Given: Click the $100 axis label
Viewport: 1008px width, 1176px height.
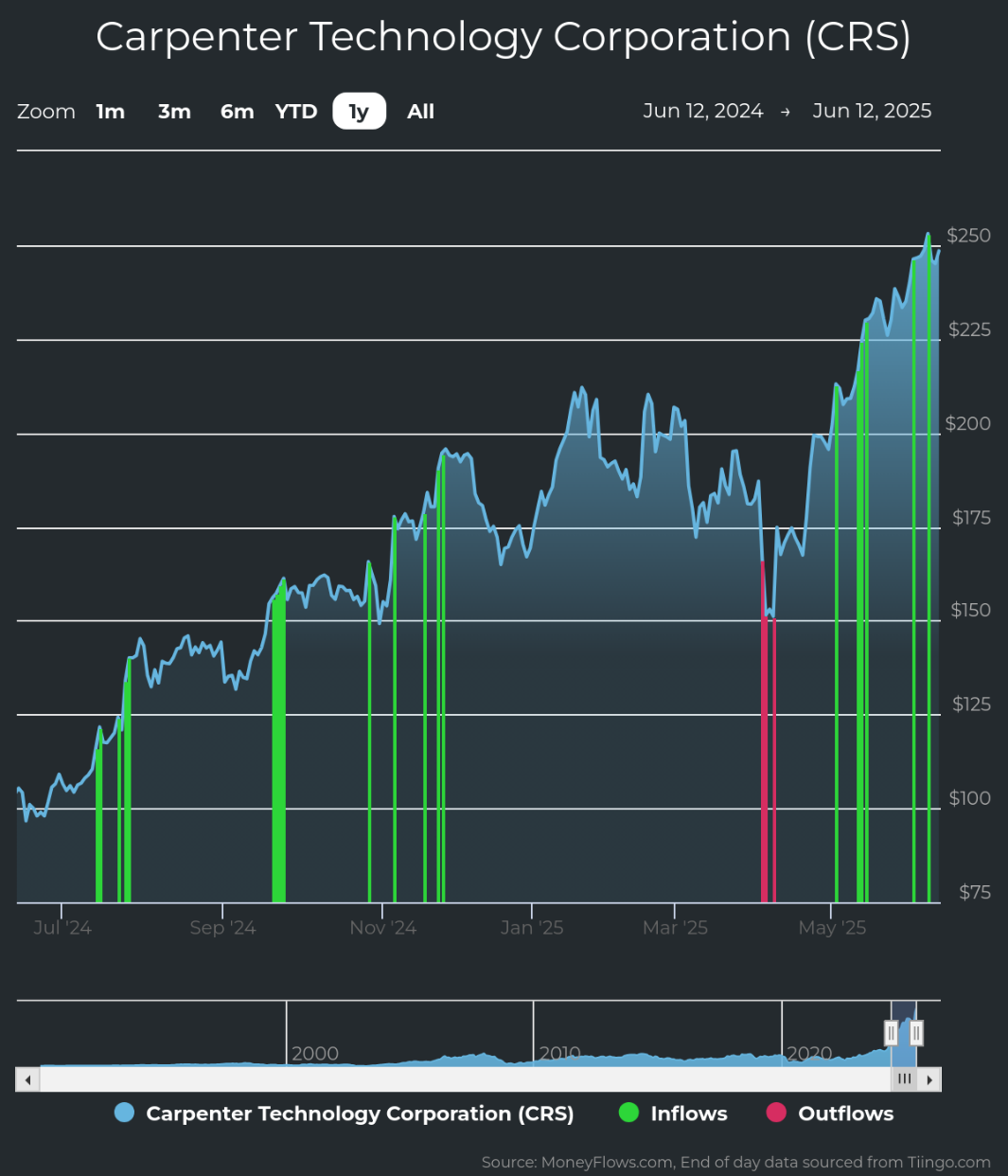Looking at the screenshot, I should point(970,797).
